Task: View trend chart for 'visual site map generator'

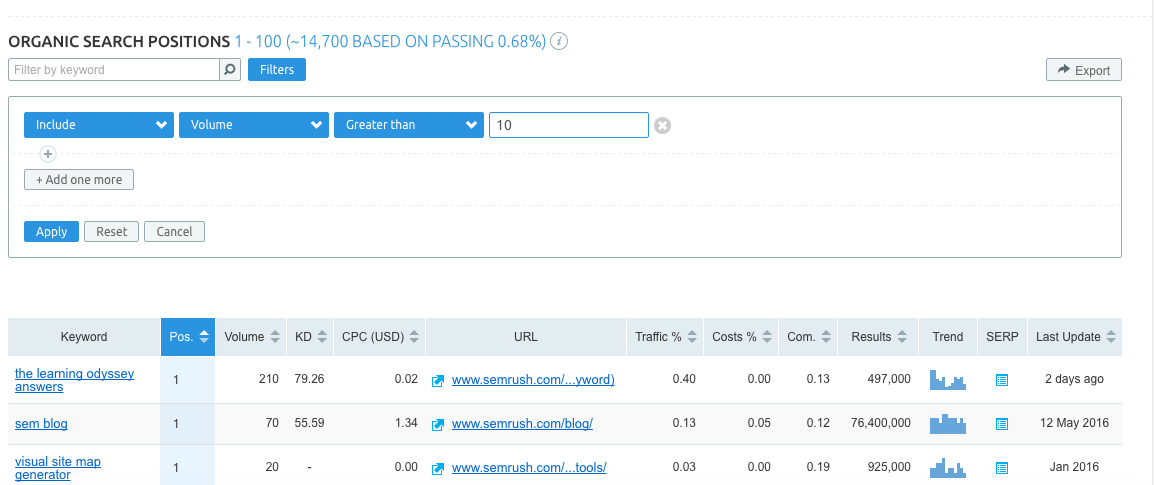Action: (947, 467)
